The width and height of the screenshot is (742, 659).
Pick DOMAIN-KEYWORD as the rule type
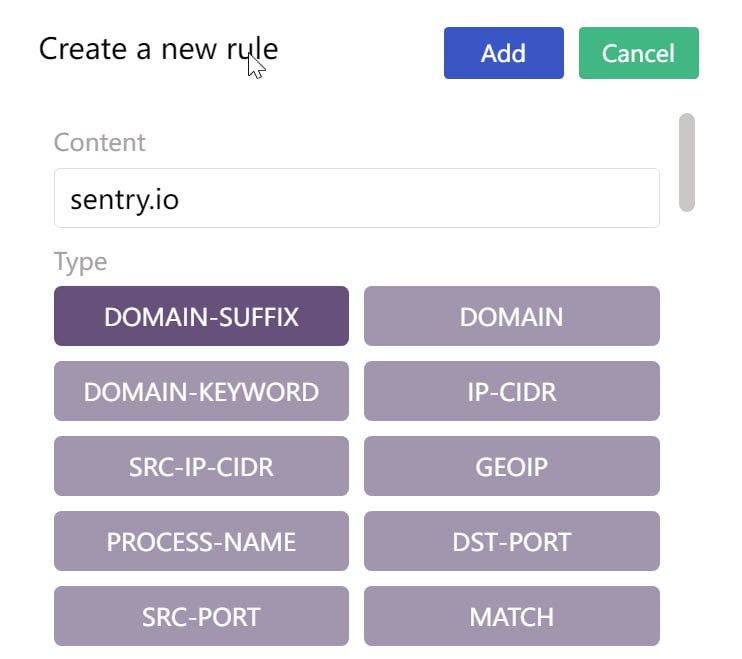tap(201, 392)
